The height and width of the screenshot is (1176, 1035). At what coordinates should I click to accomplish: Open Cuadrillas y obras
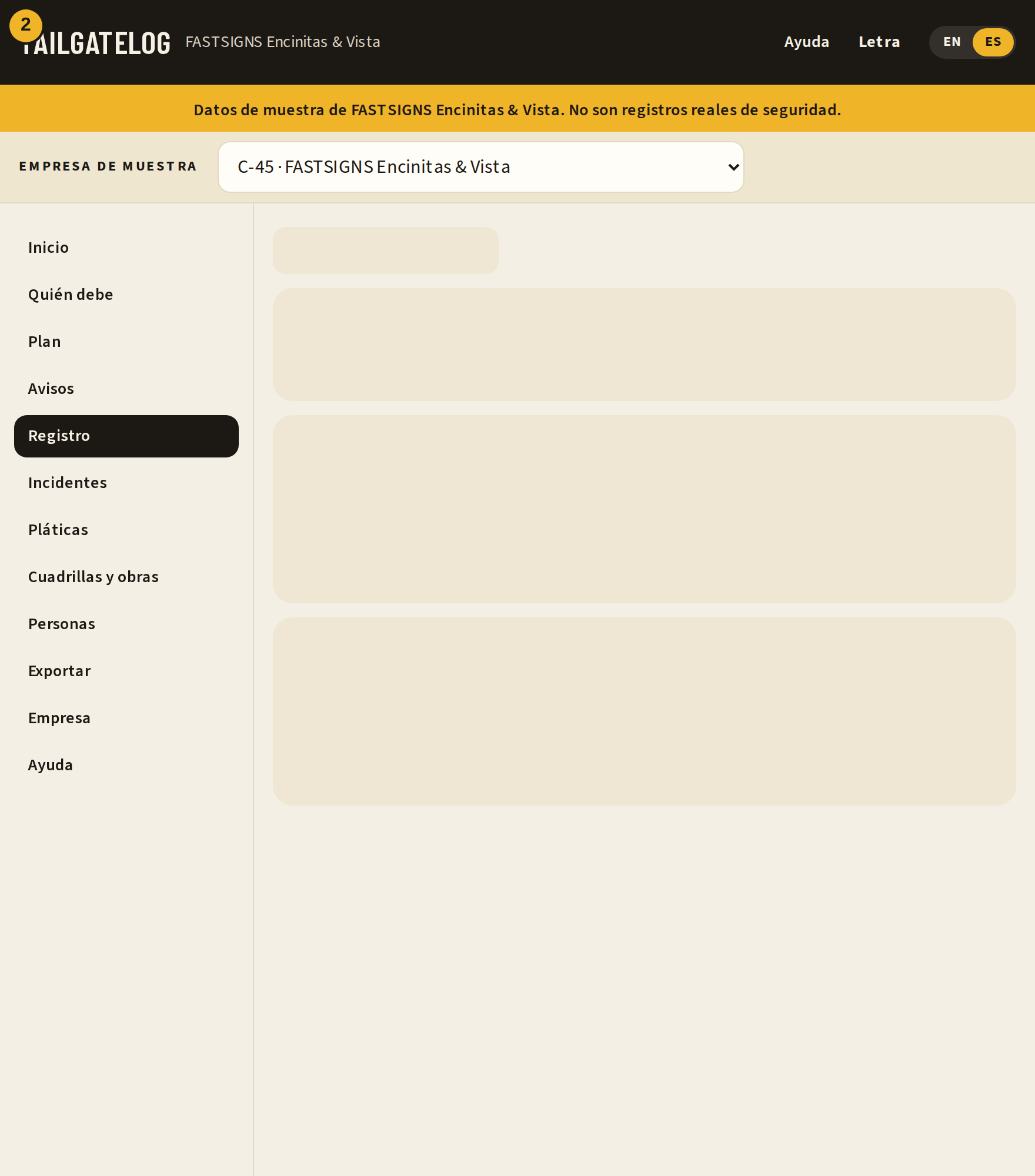pos(126,577)
